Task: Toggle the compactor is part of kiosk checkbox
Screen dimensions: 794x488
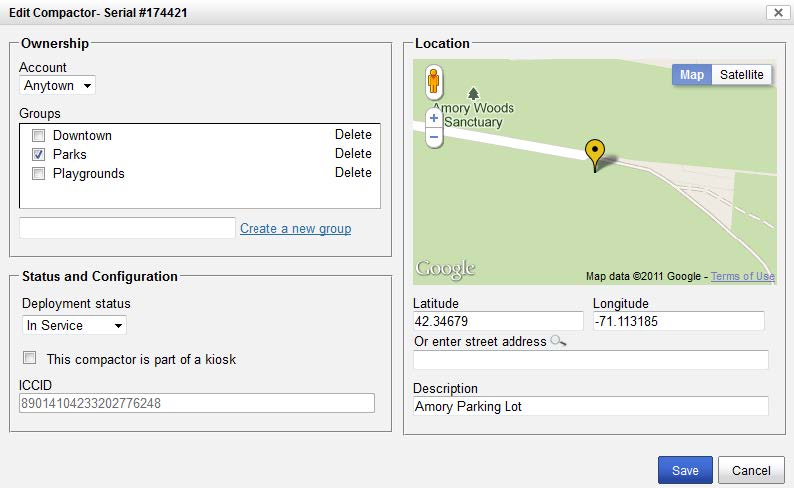Action: coord(30,358)
